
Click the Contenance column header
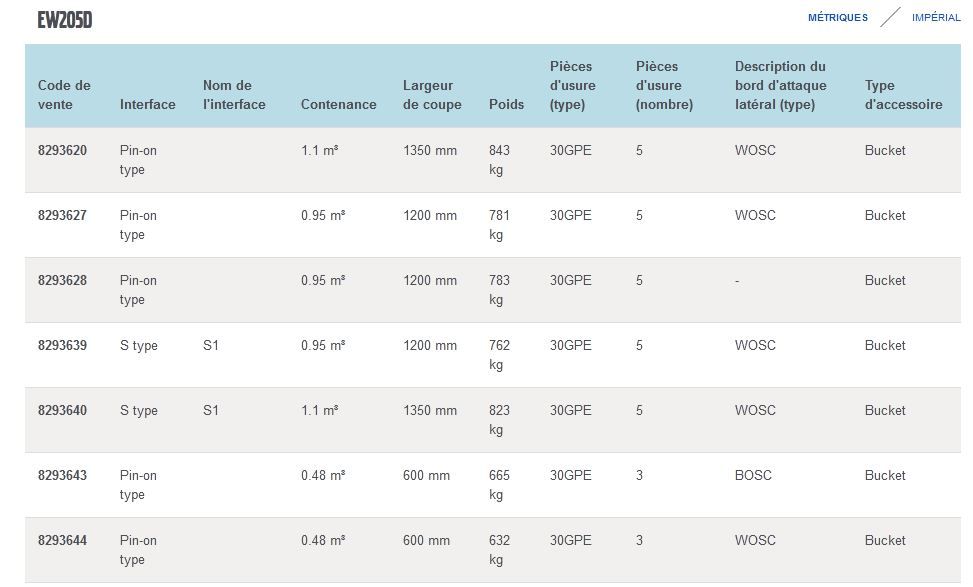[x=338, y=104]
